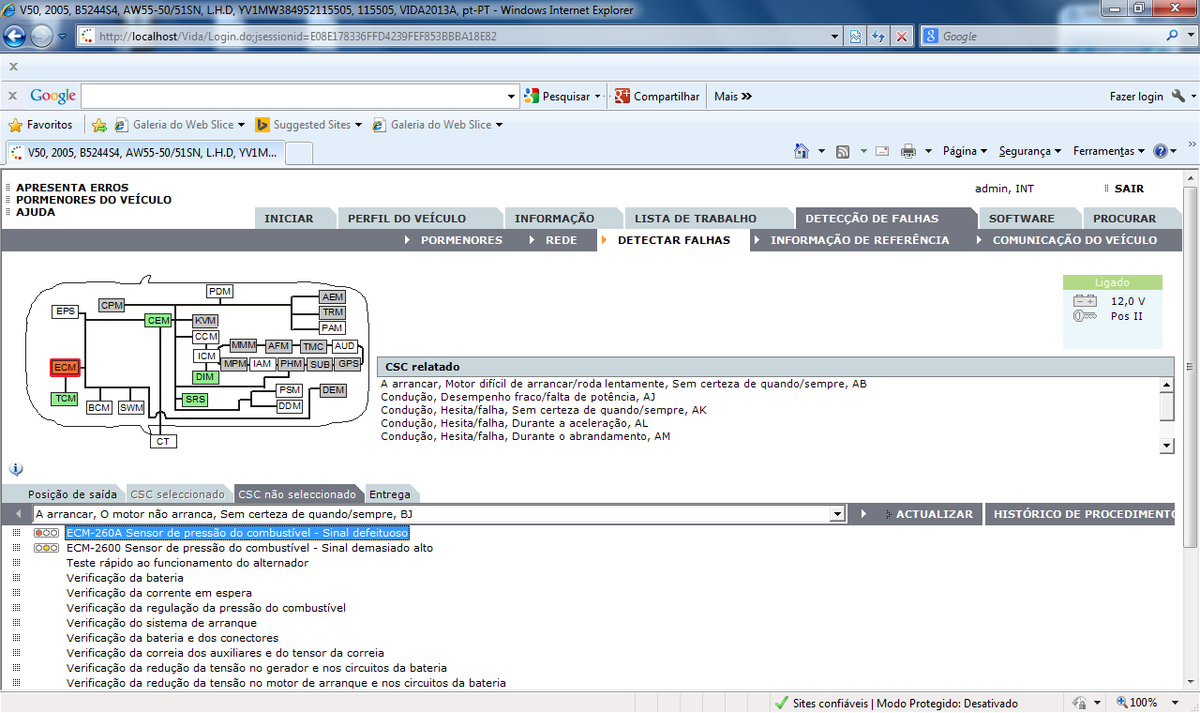Click status indicator for ECM-2600 fault
The image size is (1200, 713).
pyautogui.click(x=46, y=548)
